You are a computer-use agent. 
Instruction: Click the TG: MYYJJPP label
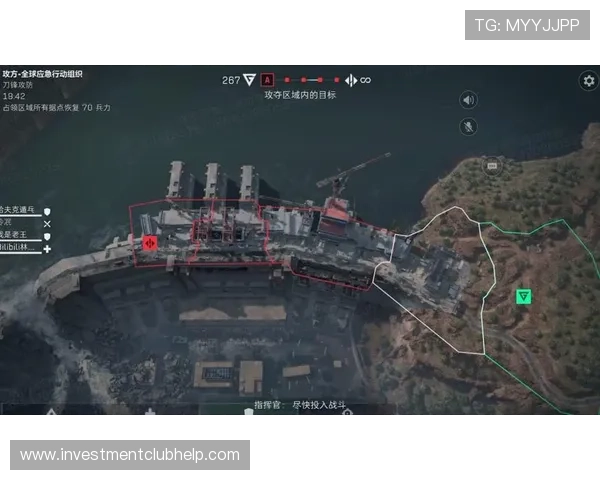pos(527,24)
